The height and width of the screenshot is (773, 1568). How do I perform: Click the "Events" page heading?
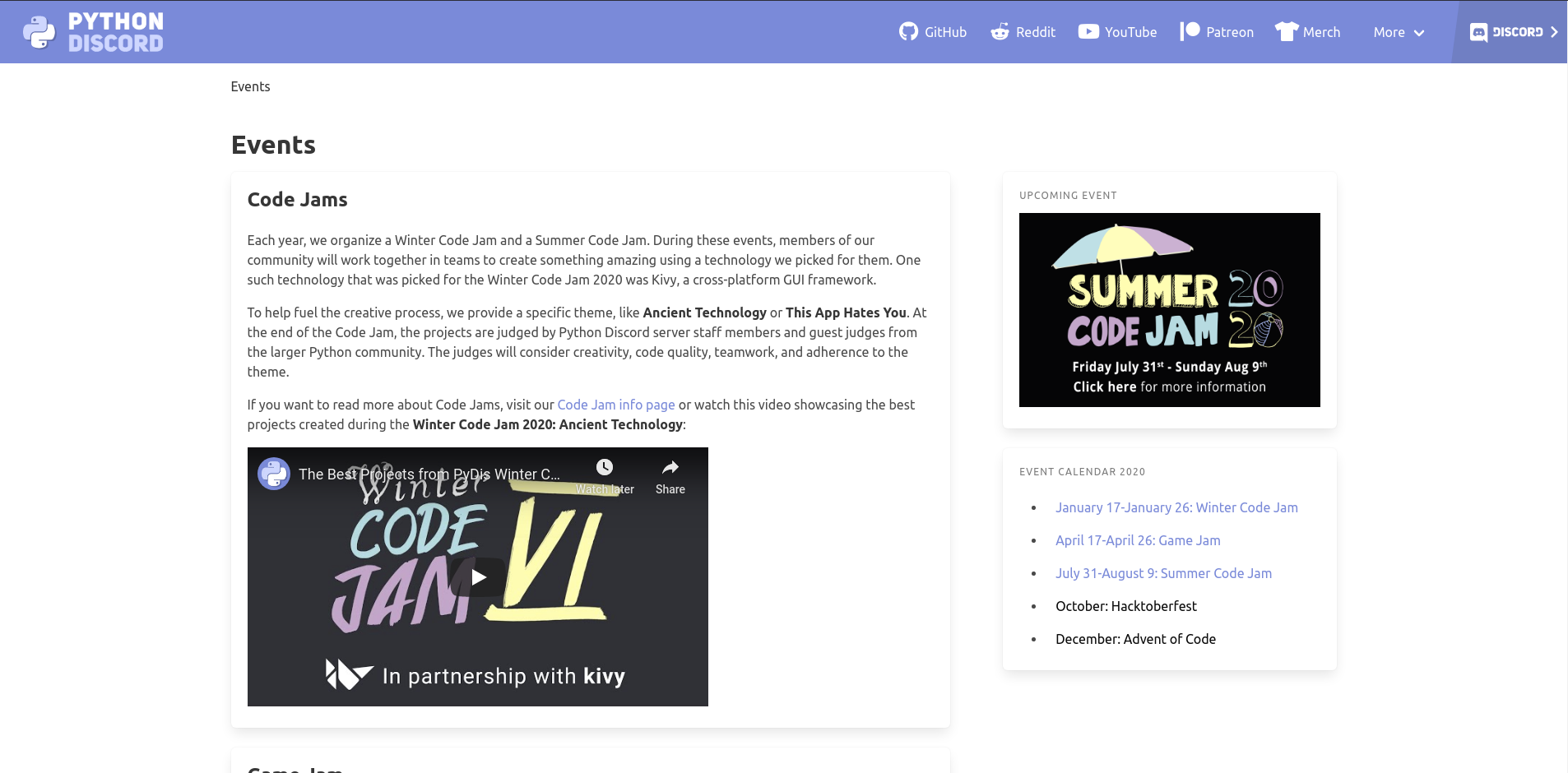pyautogui.click(x=273, y=145)
